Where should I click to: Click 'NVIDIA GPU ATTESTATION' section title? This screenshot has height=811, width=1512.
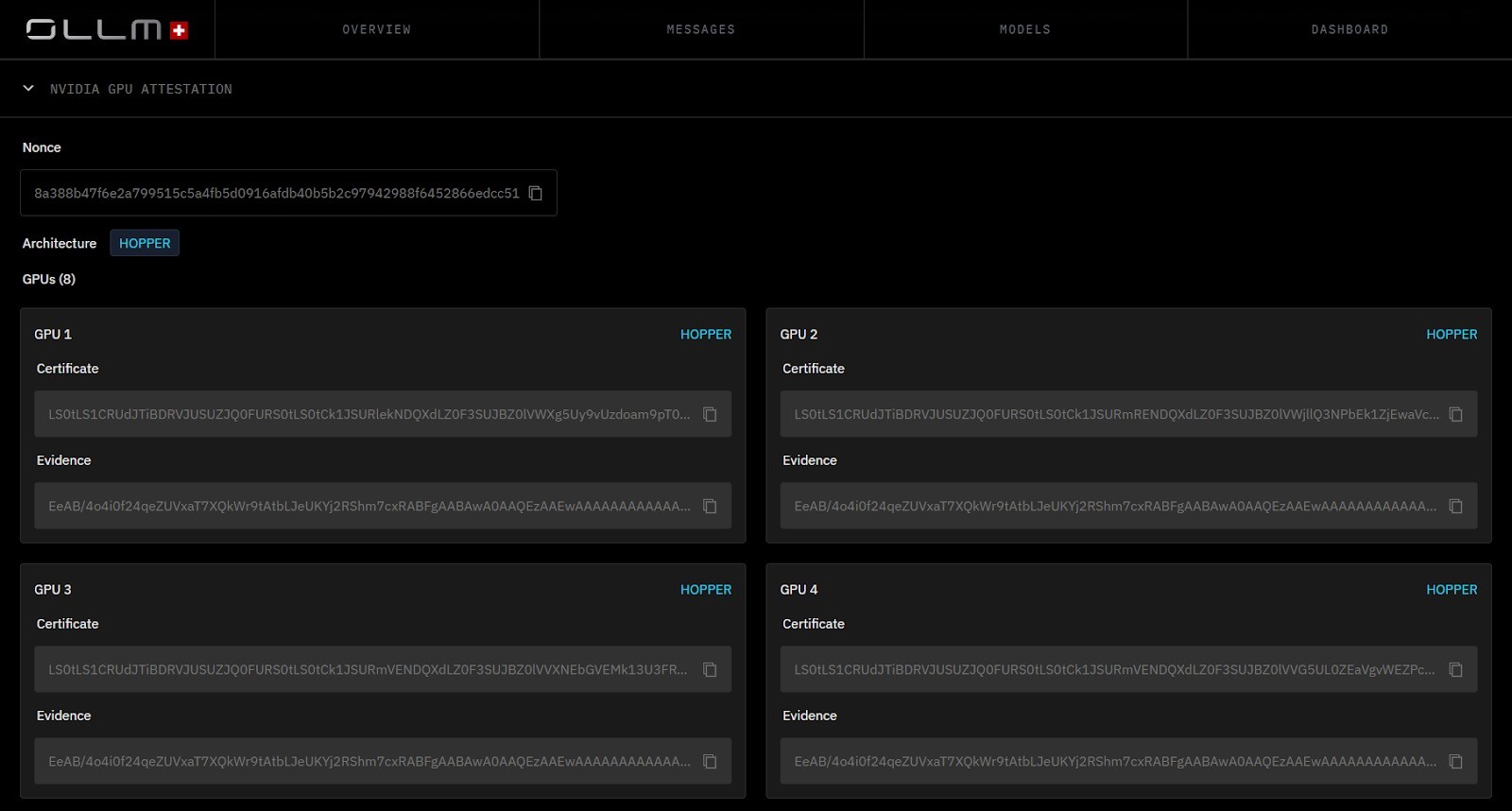[x=141, y=89]
